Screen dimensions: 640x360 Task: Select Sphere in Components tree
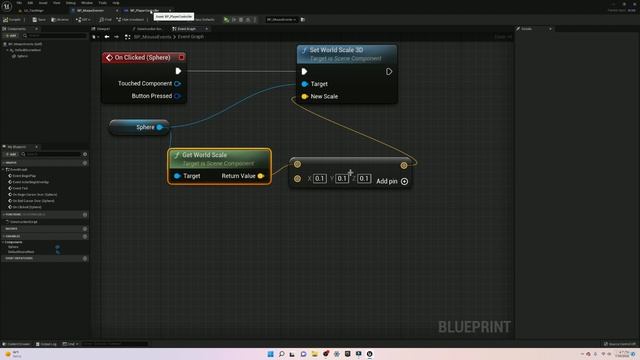coord(22,56)
